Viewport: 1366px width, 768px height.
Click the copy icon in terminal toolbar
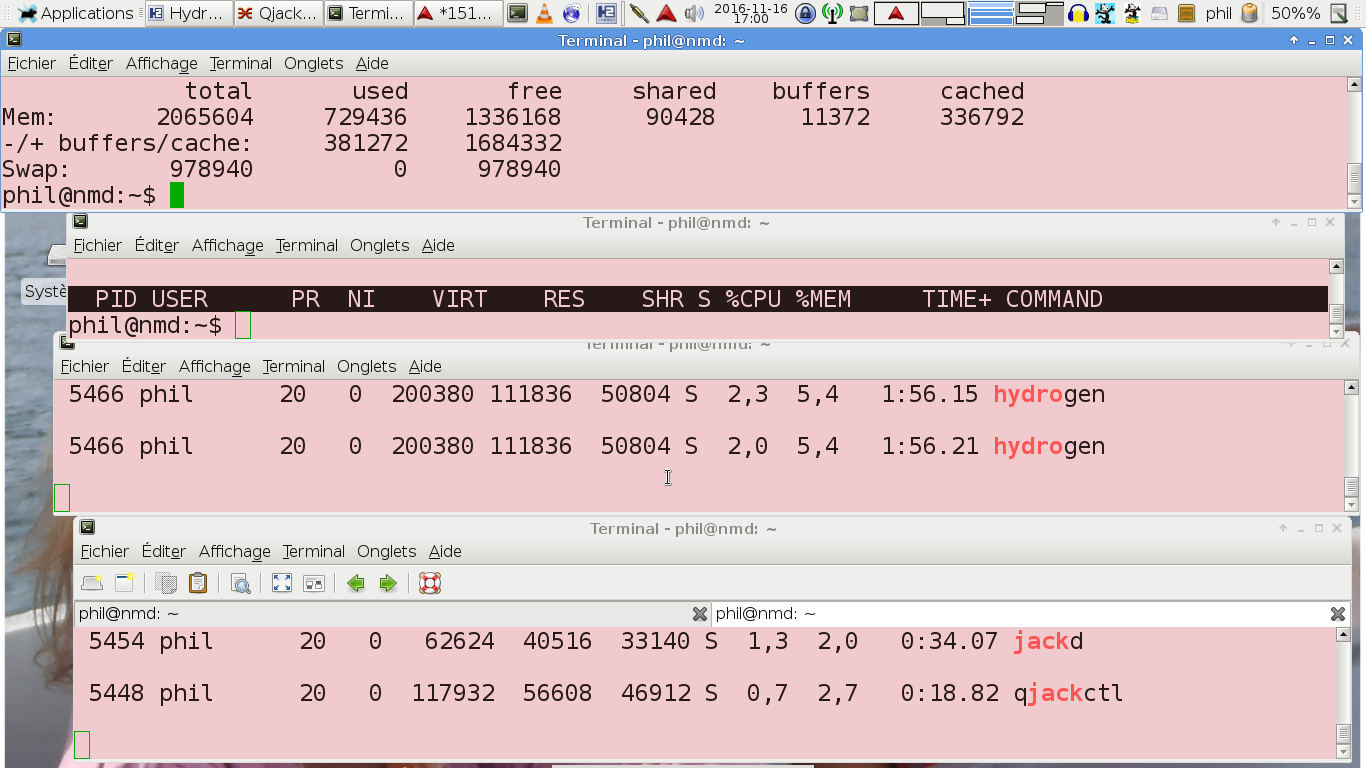(166, 583)
